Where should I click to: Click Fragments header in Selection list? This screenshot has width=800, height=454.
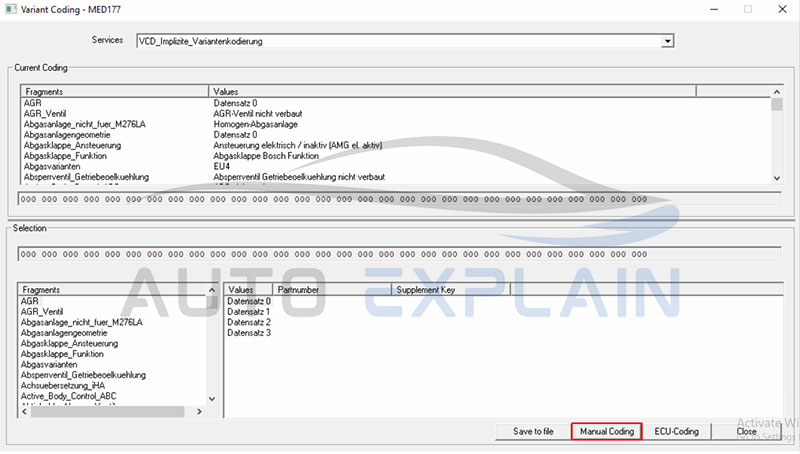(112, 289)
